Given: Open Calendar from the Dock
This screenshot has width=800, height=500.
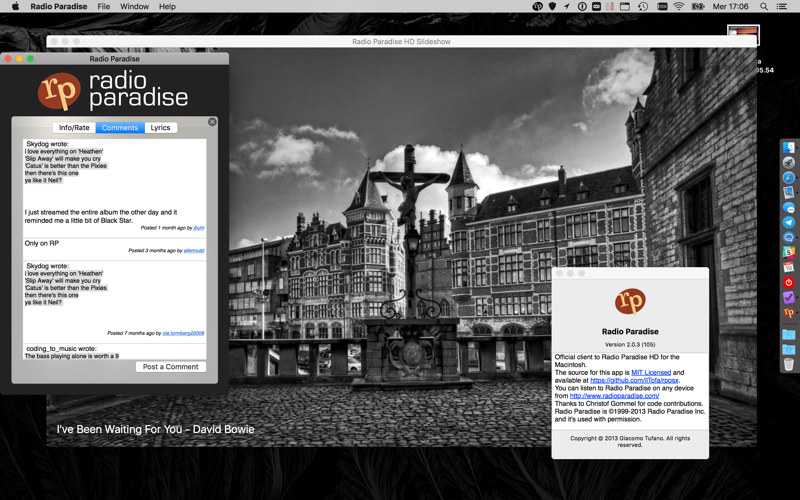Looking at the screenshot, I should click(x=789, y=267).
